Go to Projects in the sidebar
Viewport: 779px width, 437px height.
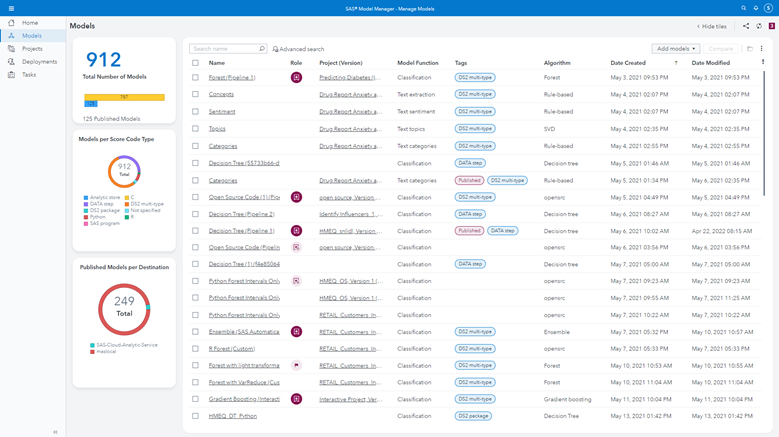(32, 48)
